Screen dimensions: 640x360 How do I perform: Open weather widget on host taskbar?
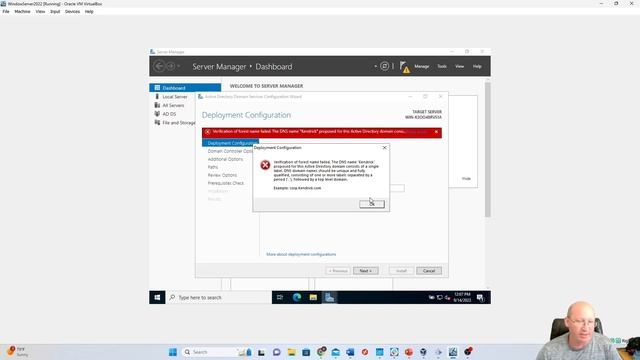tap(17, 351)
